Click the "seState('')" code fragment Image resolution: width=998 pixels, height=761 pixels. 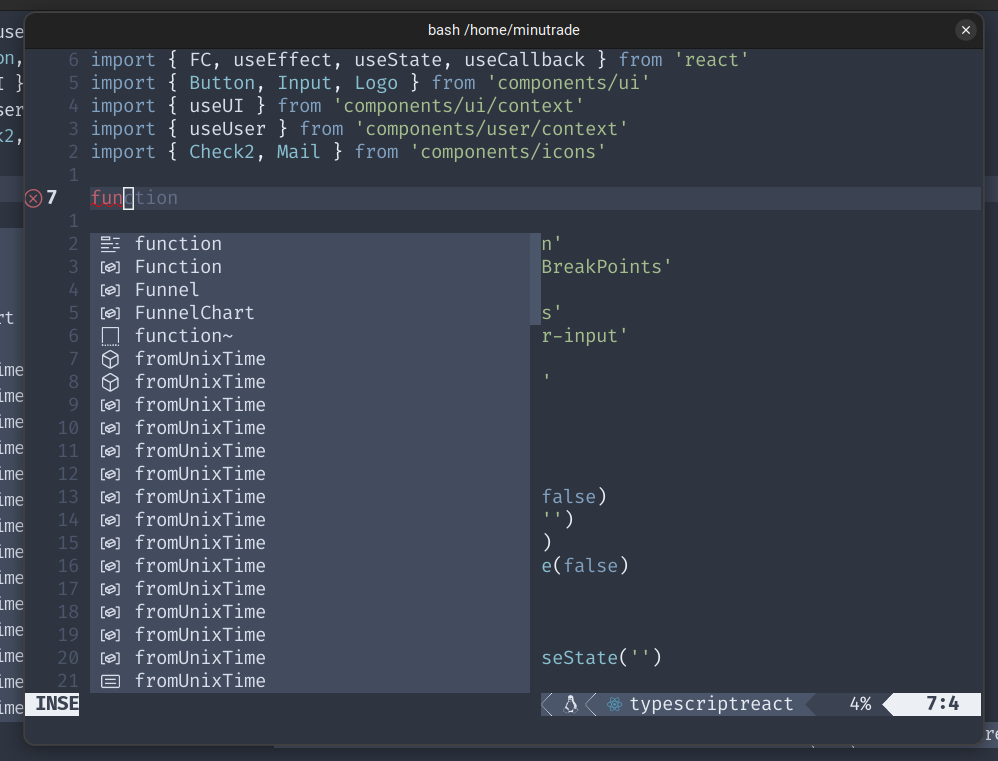point(601,657)
